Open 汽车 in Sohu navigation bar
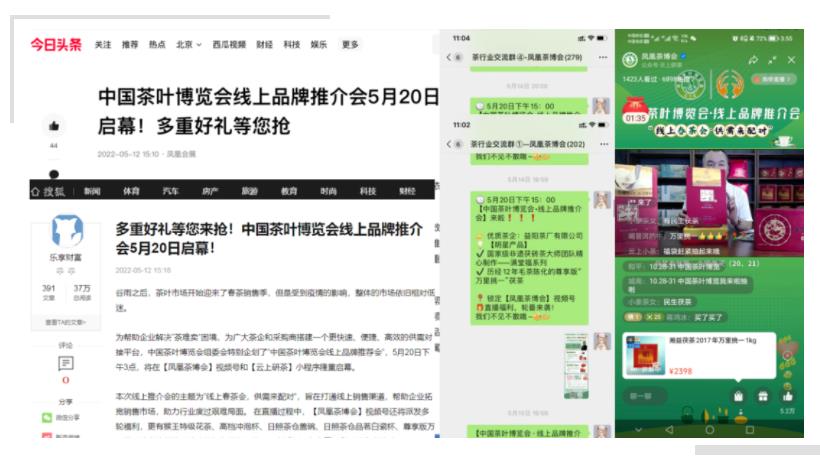This screenshot has width=820, height=466. [x=170, y=191]
